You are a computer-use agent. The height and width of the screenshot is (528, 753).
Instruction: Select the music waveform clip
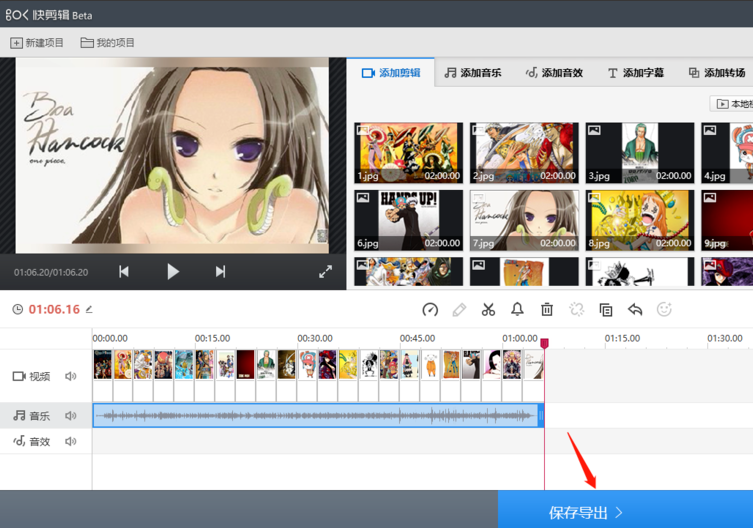point(316,416)
